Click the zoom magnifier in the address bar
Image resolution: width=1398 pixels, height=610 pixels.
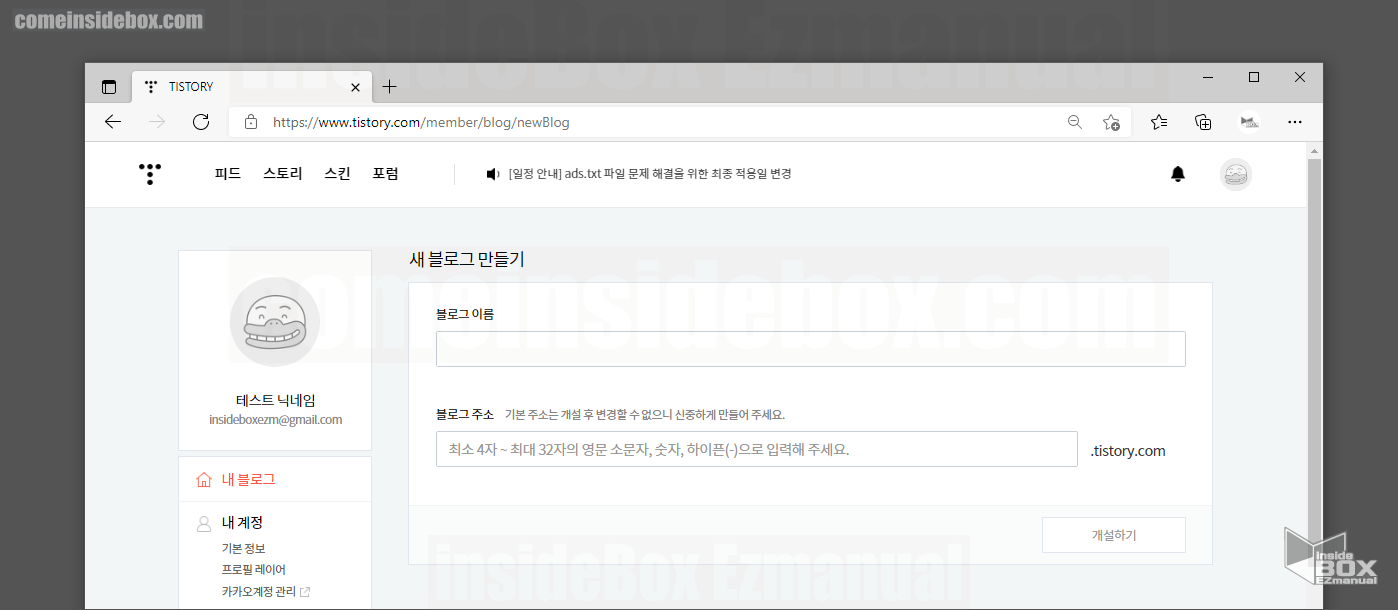pos(1075,122)
